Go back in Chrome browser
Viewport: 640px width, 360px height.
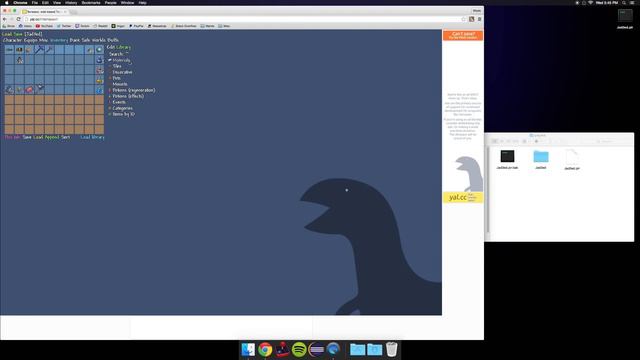4,19
